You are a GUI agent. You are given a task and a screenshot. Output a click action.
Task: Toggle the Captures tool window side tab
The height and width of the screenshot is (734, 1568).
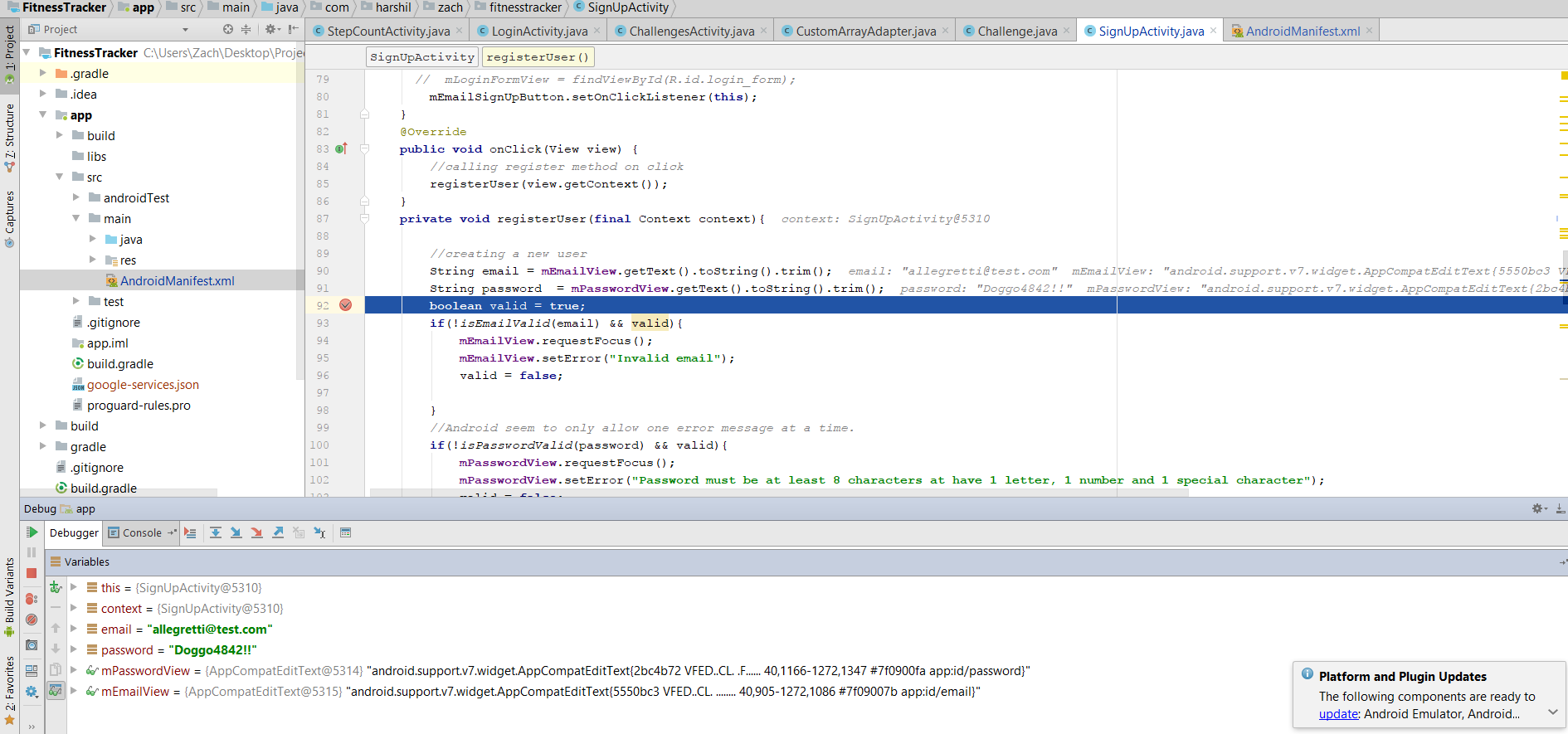10,219
